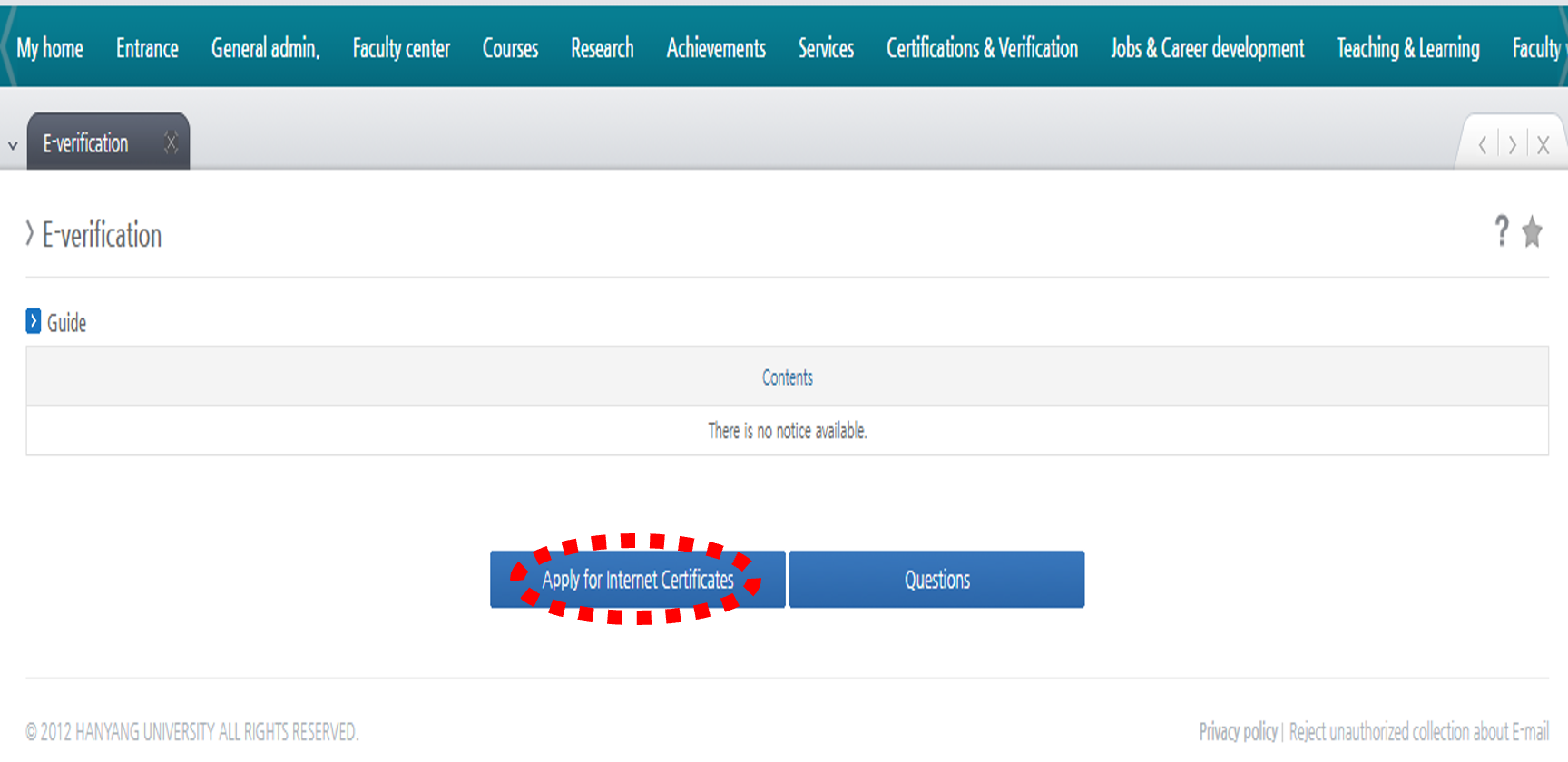Switch to the E-verification tab
The width and height of the screenshot is (1568, 762).
(x=86, y=143)
